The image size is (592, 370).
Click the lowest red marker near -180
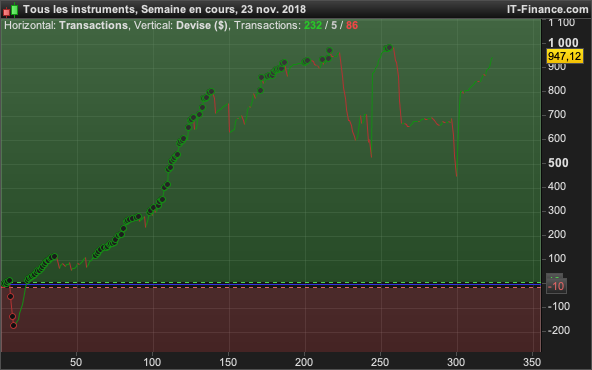pyautogui.click(x=14, y=325)
